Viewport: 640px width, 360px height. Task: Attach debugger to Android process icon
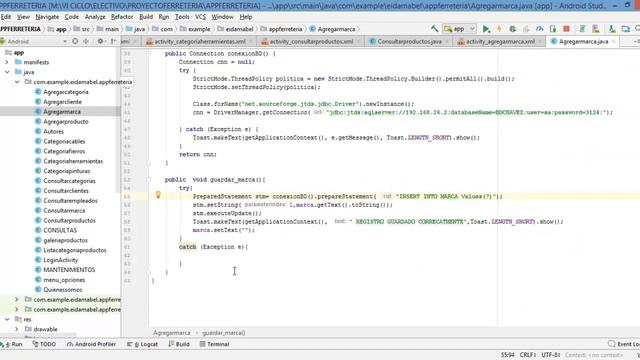point(553,29)
